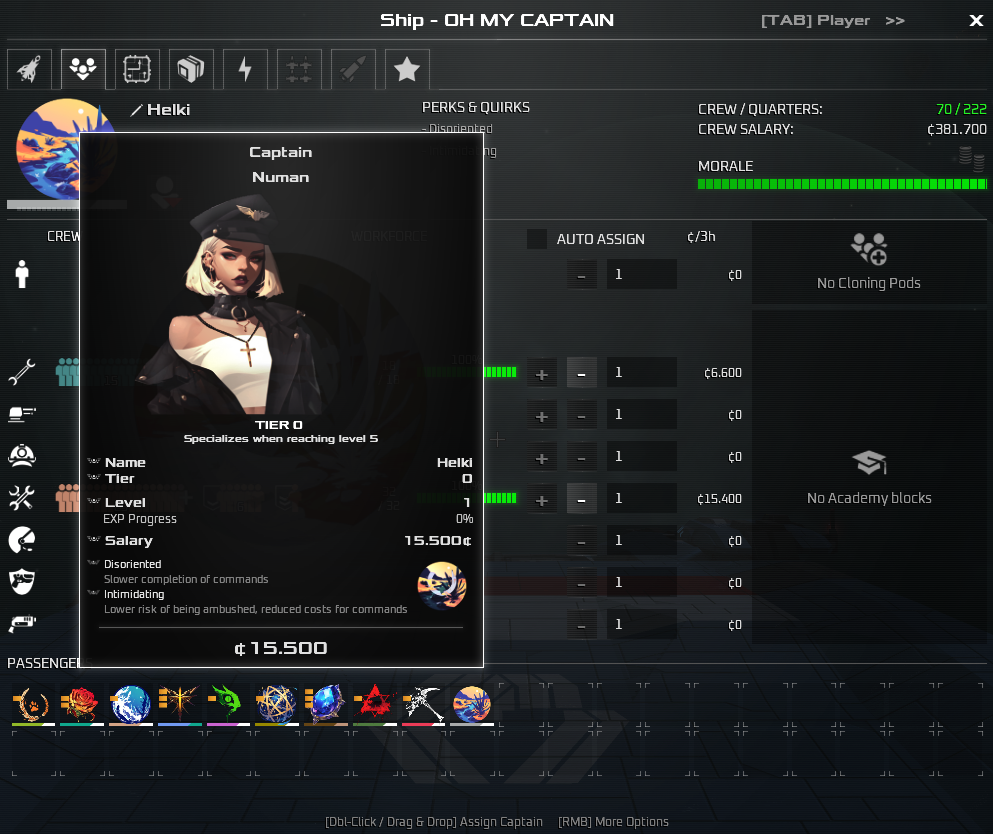This screenshot has height=834, width=993.
Task: Click the mechanics crossed tools icon
Action: [x=22, y=498]
